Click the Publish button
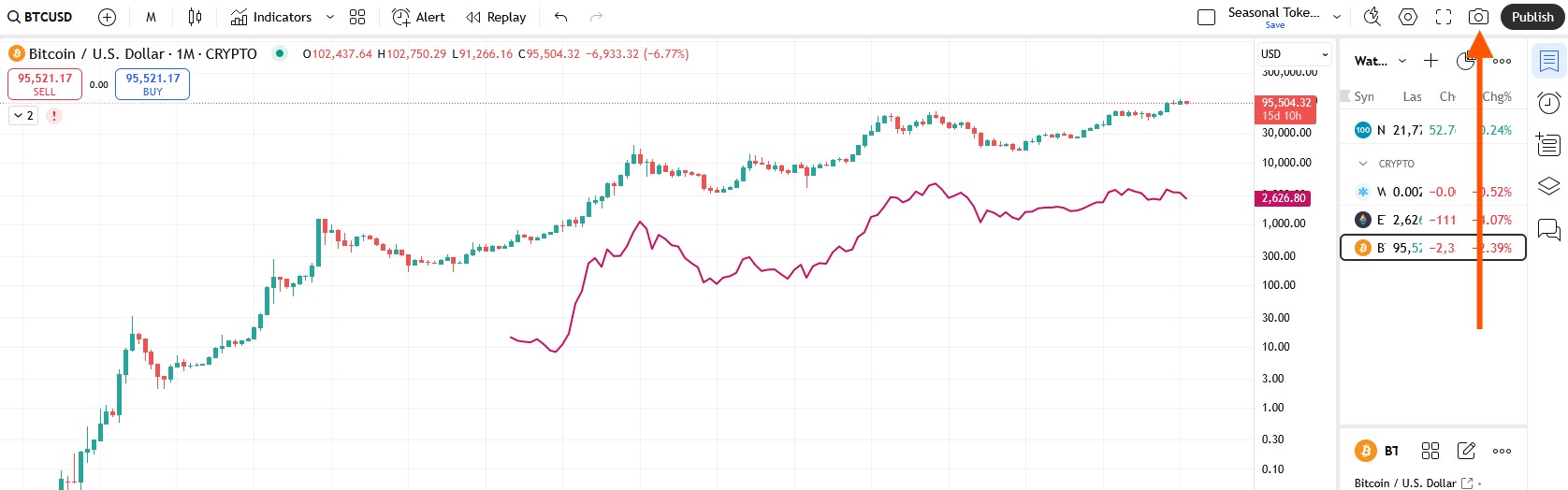Image resolution: width=1568 pixels, height=490 pixels. 1532,17
